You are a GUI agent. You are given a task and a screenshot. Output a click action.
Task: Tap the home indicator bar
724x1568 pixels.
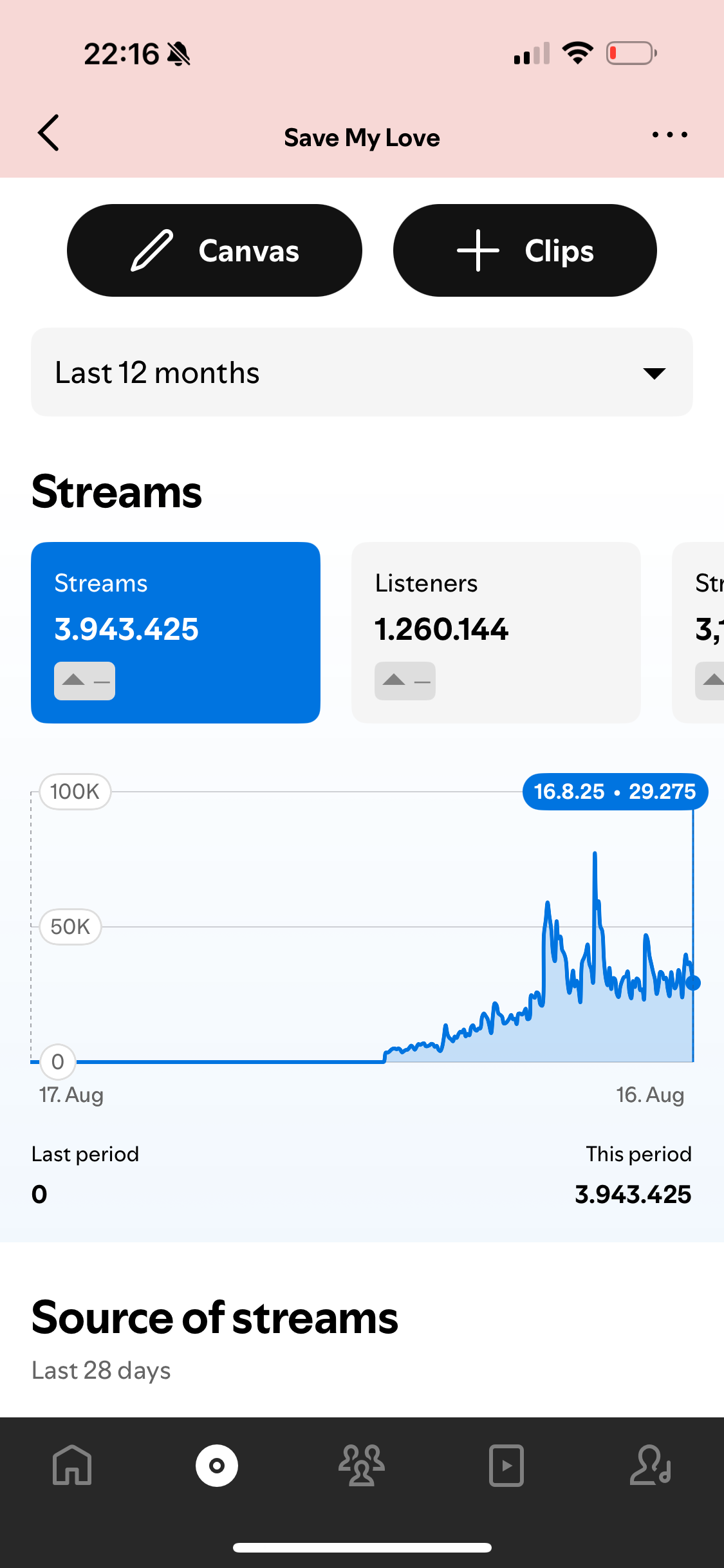coord(362,1547)
